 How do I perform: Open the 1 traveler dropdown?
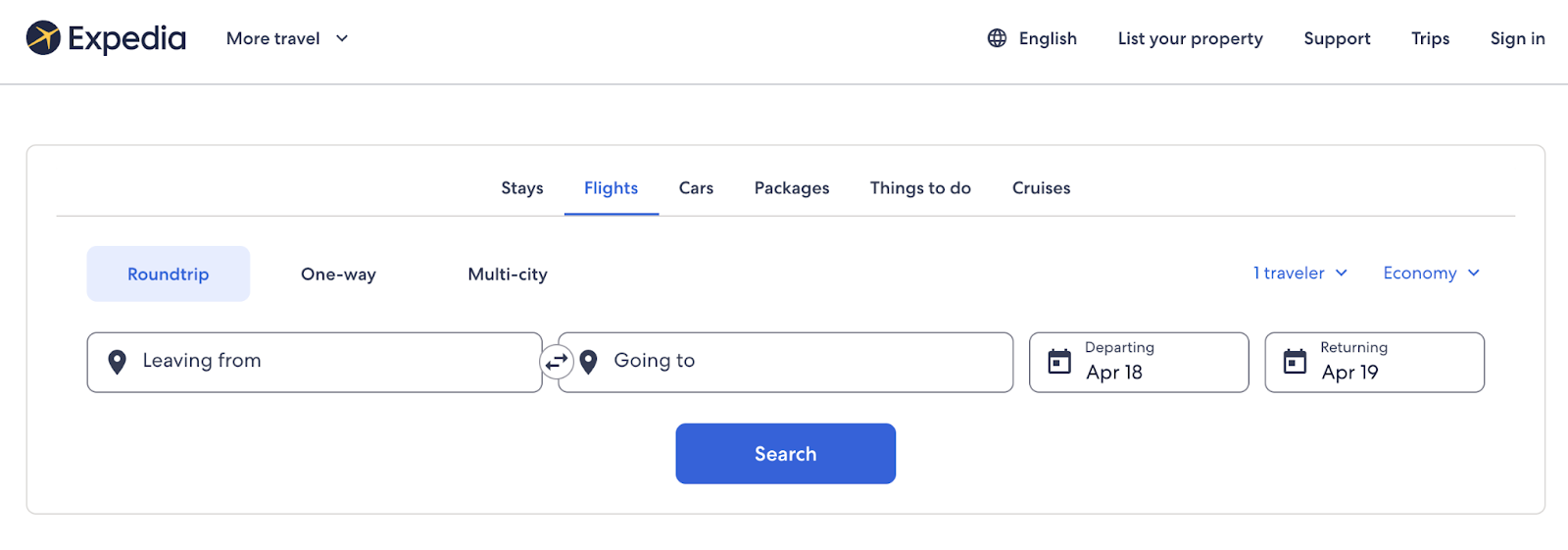click(1299, 274)
